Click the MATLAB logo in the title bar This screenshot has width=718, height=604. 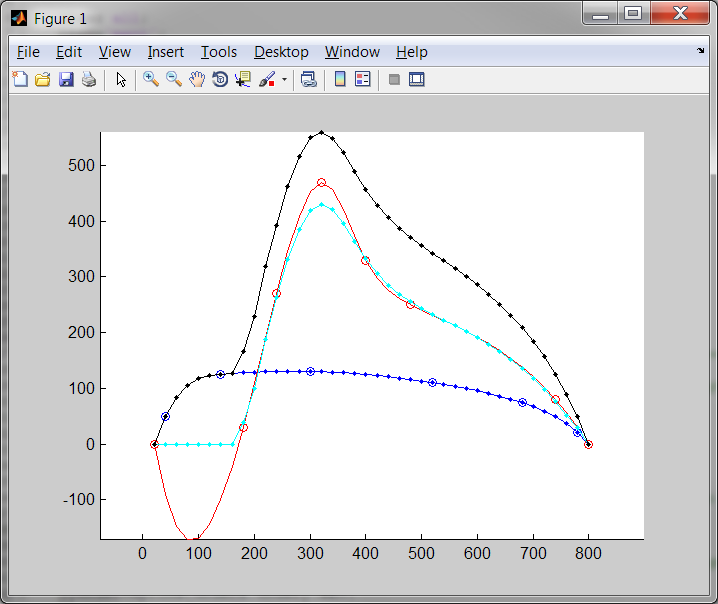[x=19, y=18]
